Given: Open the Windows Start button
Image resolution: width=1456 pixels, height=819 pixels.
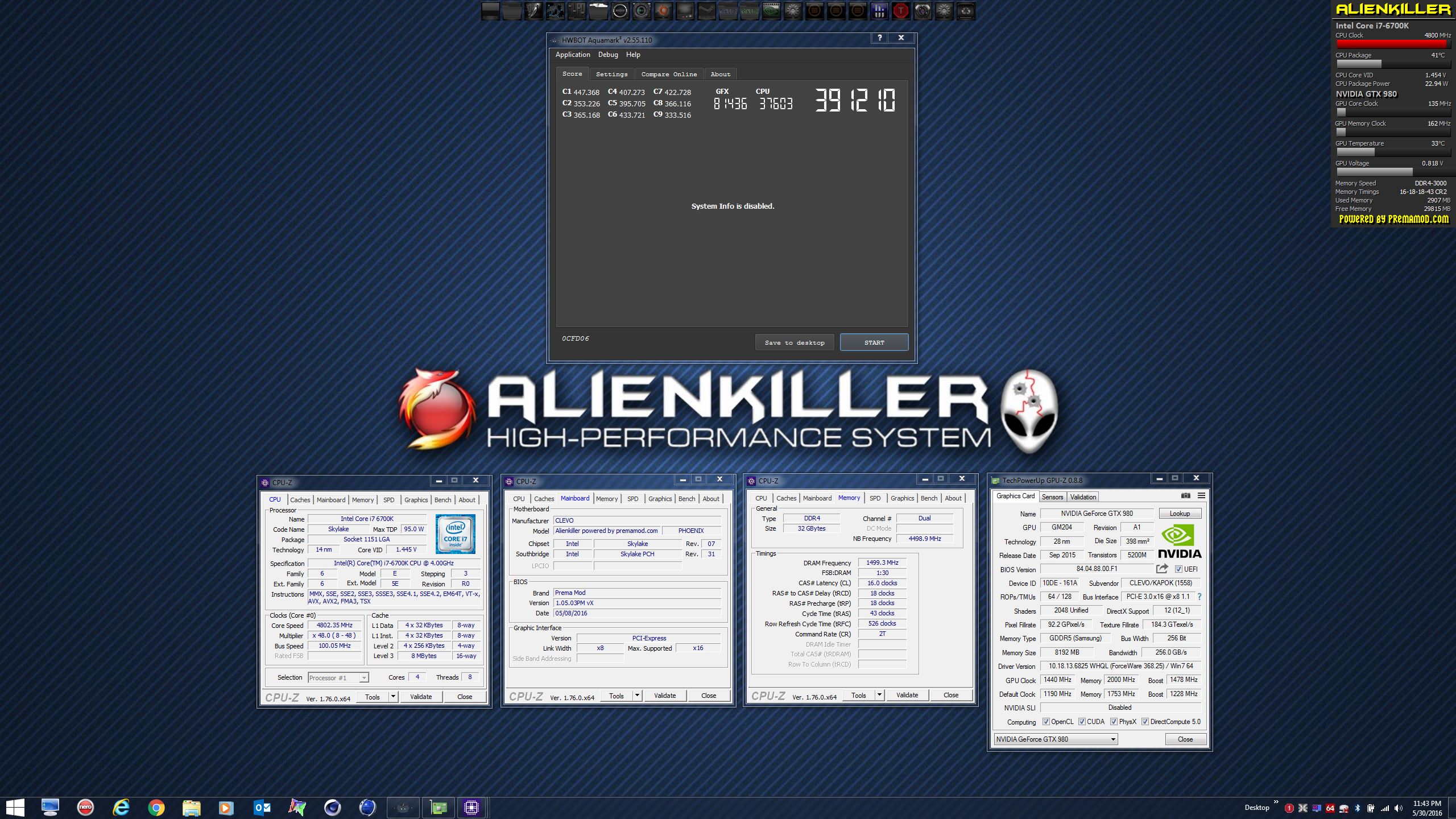Looking at the screenshot, I should [15, 807].
